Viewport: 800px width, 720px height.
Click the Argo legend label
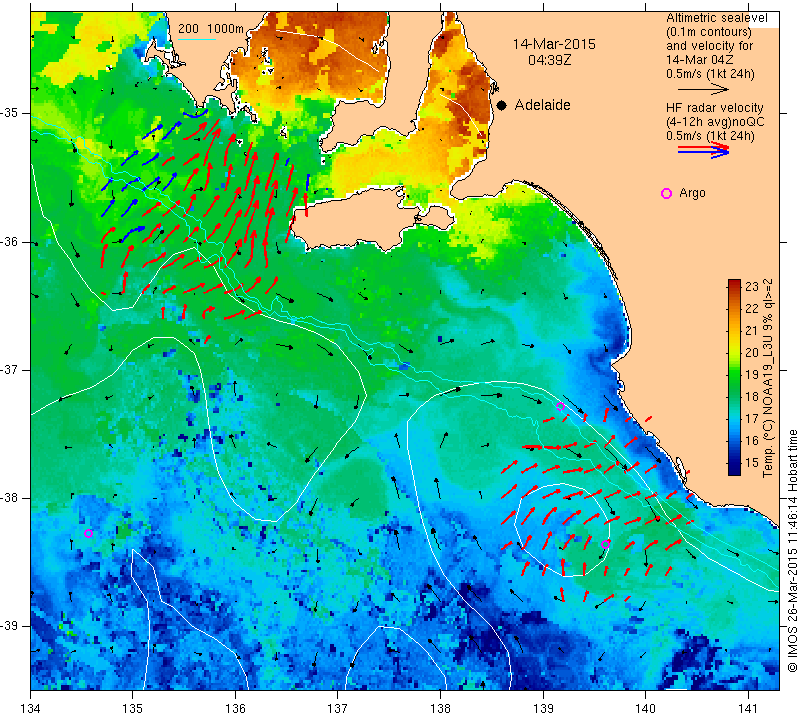point(692,193)
